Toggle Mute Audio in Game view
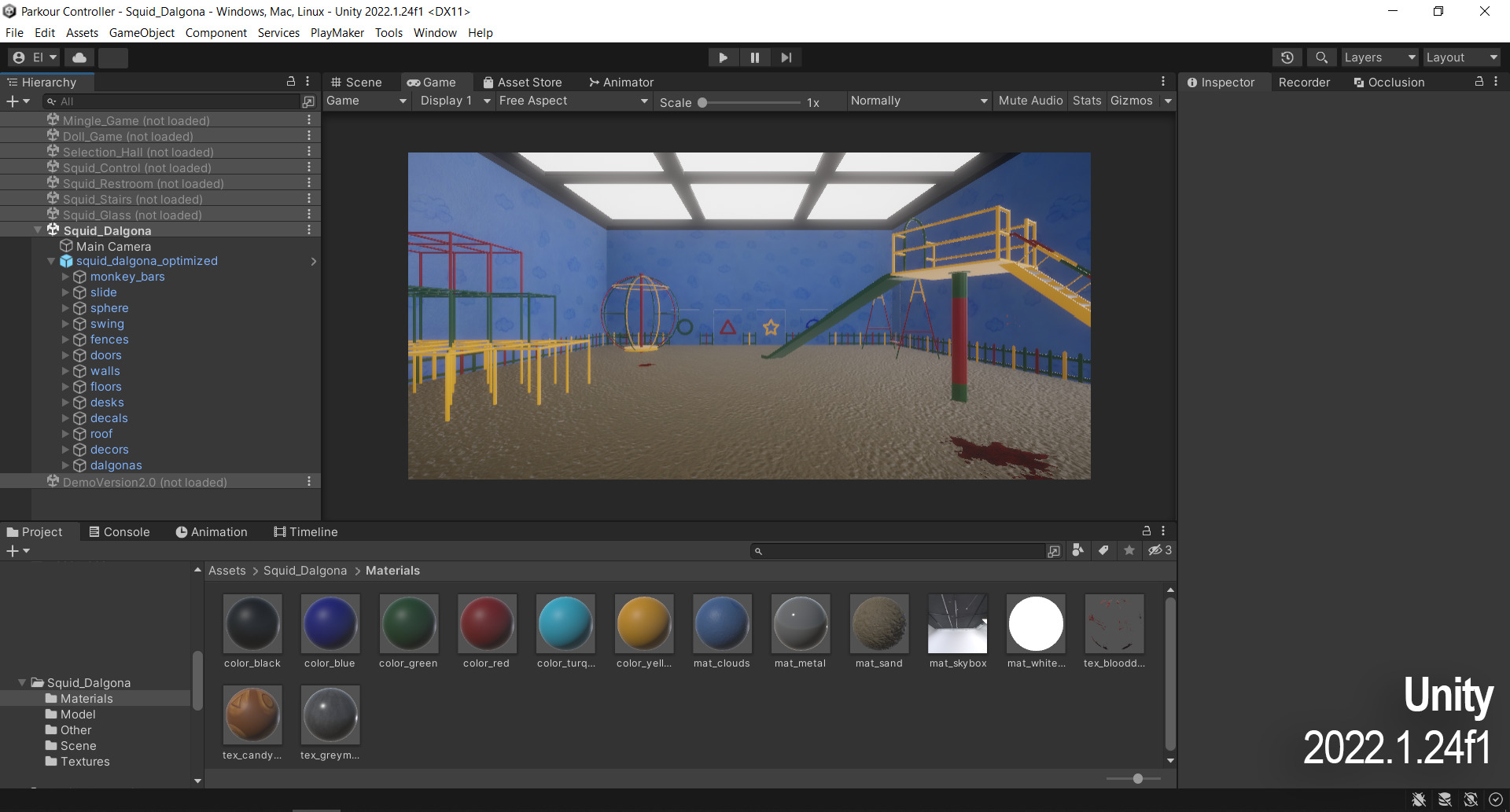1510x812 pixels. tap(1030, 101)
